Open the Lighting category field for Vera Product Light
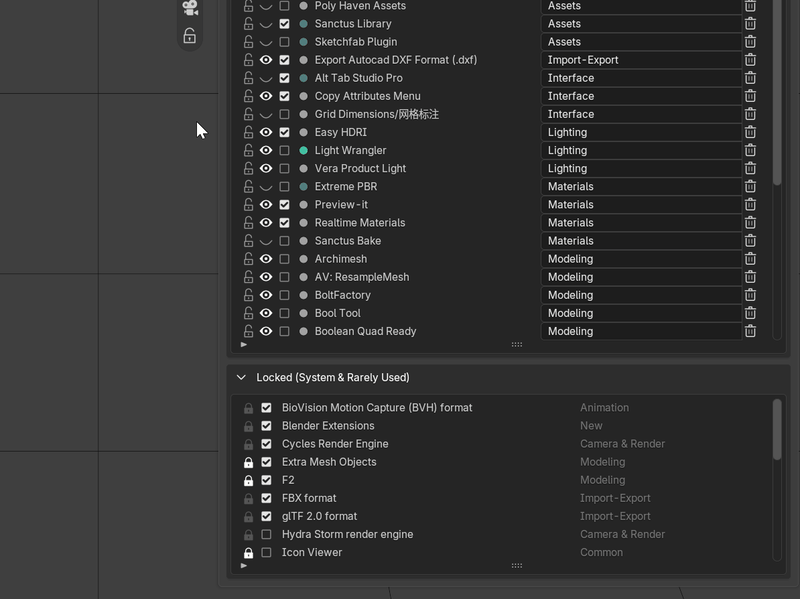This screenshot has width=800, height=599. (x=641, y=168)
